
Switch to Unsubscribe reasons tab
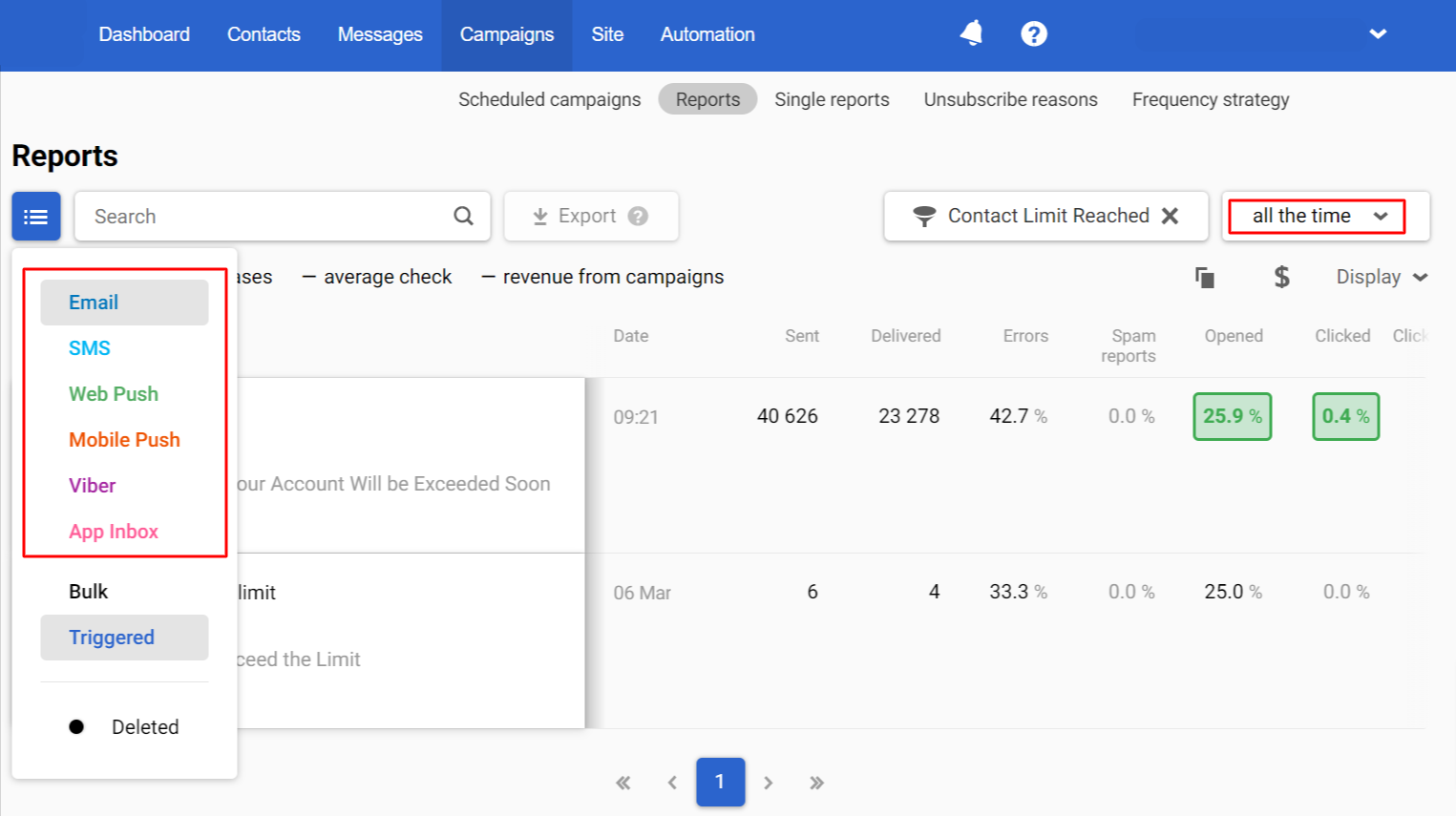(1010, 99)
